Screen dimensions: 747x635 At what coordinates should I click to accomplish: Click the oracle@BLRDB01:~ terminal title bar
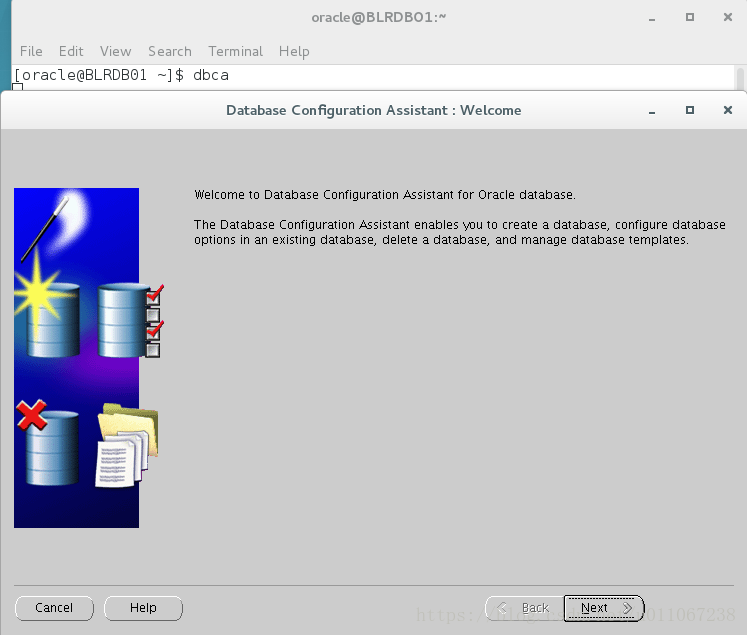tap(379, 18)
